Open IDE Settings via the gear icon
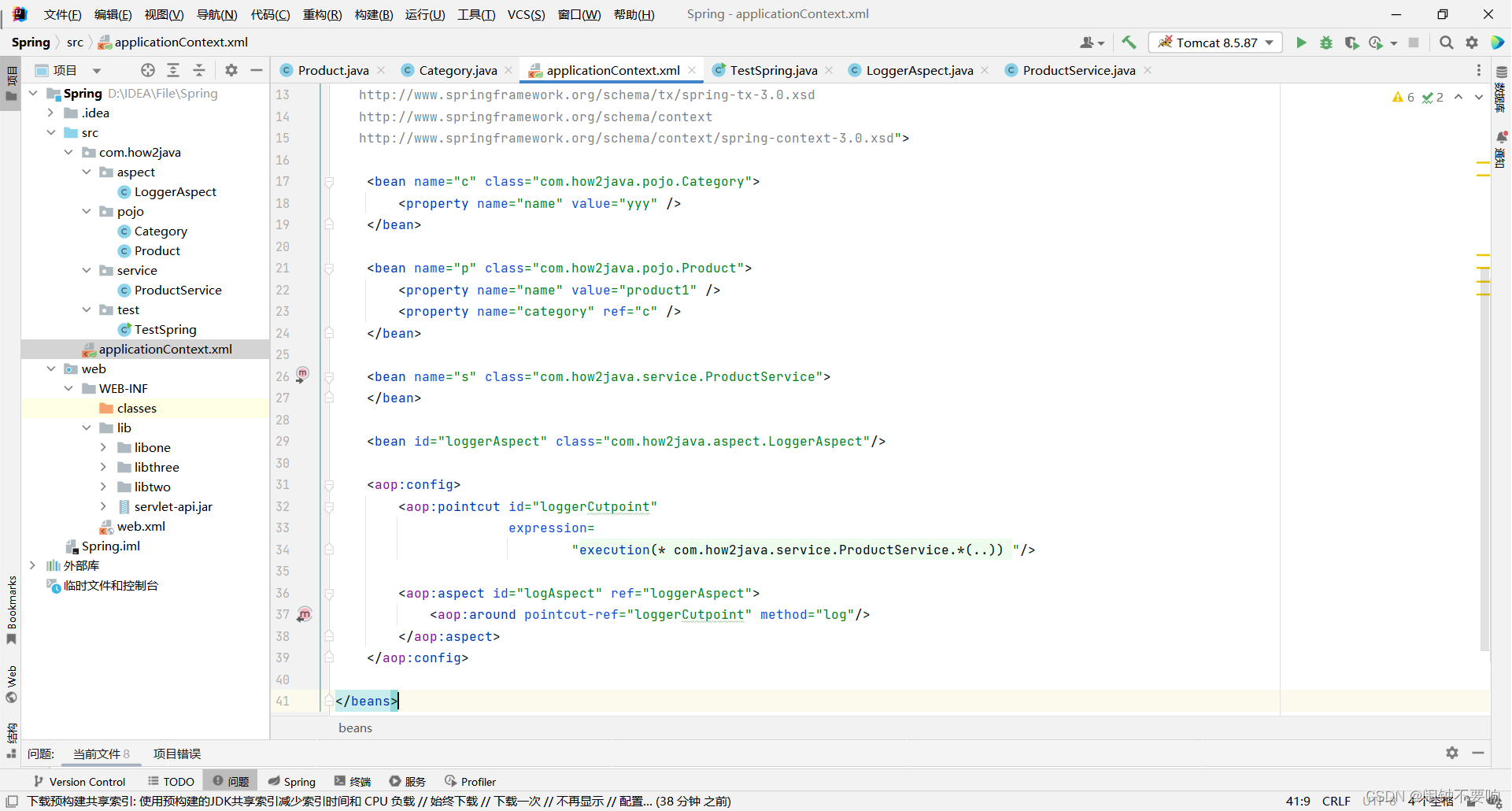This screenshot has width=1512, height=811. click(1471, 43)
